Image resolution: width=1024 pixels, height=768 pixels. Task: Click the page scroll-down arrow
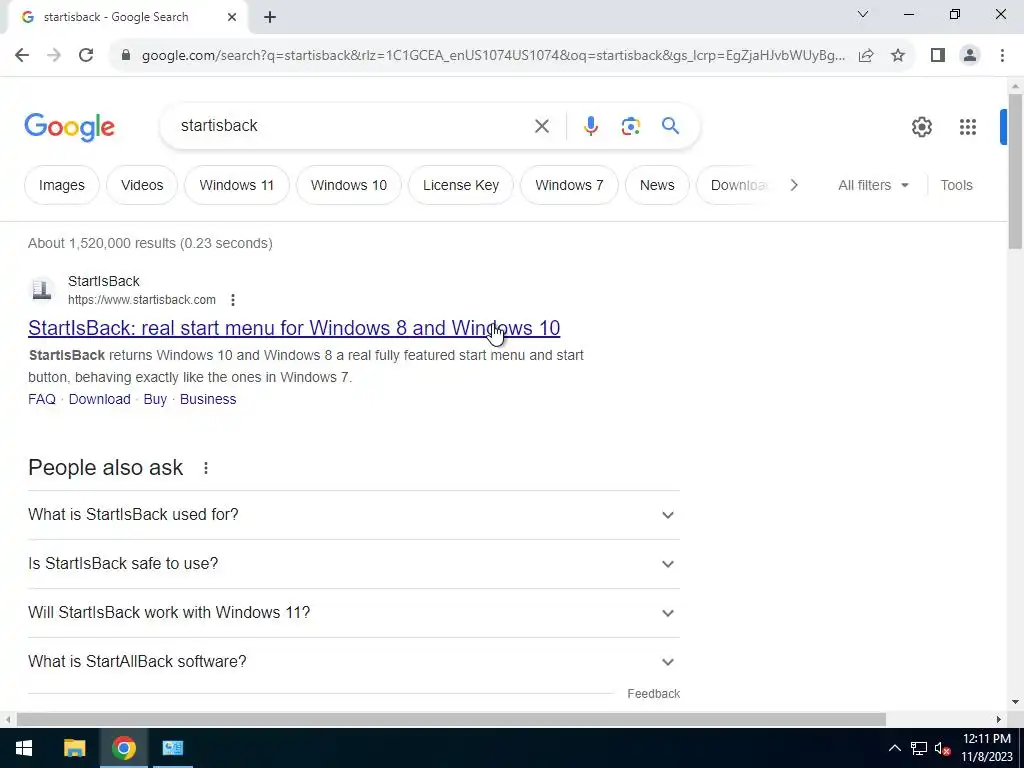pos(1015,702)
